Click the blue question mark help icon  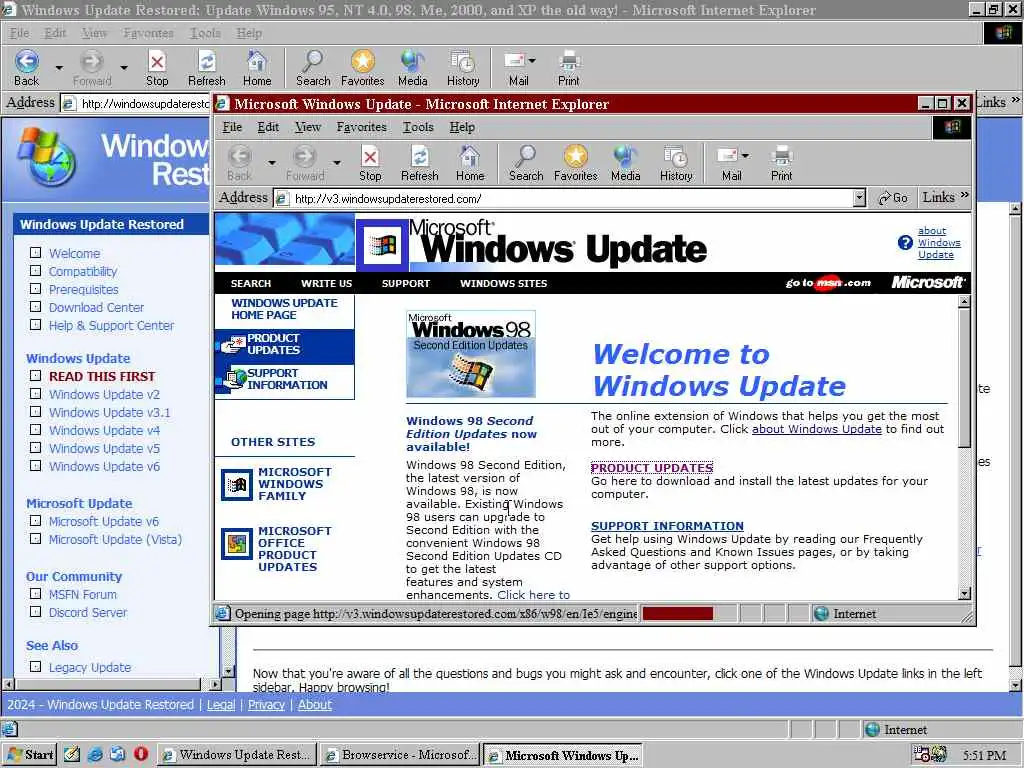pos(904,243)
